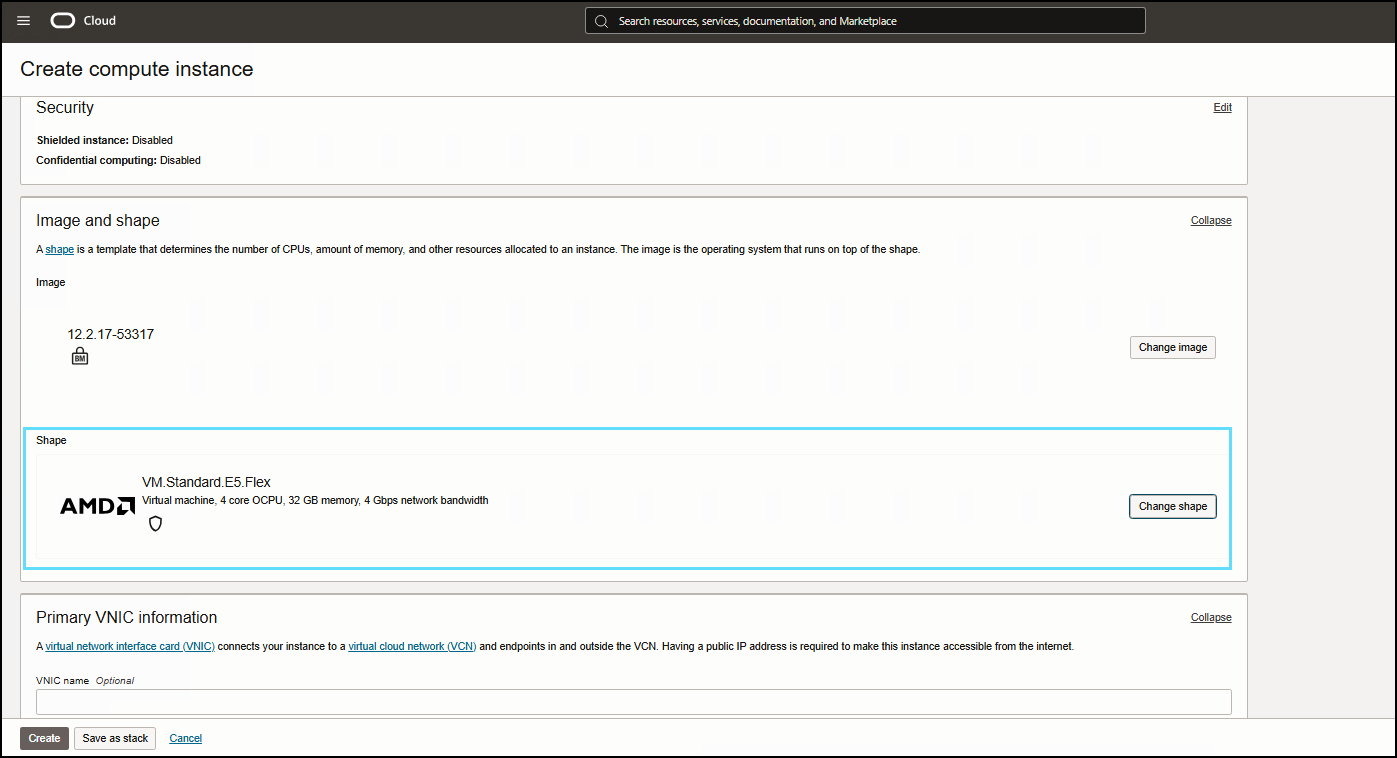Viewport: 1397px width, 758px height.
Task: Open the hamburger navigation menu
Action: tap(24, 21)
